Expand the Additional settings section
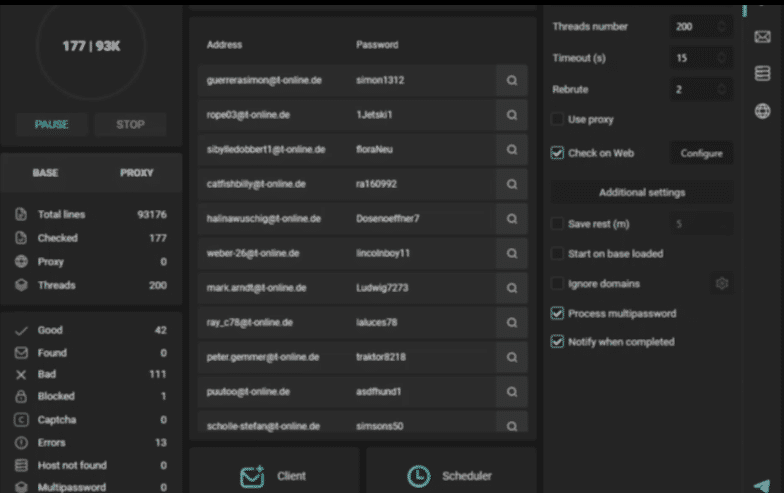784x493 pixels. (x=641, y=192)
